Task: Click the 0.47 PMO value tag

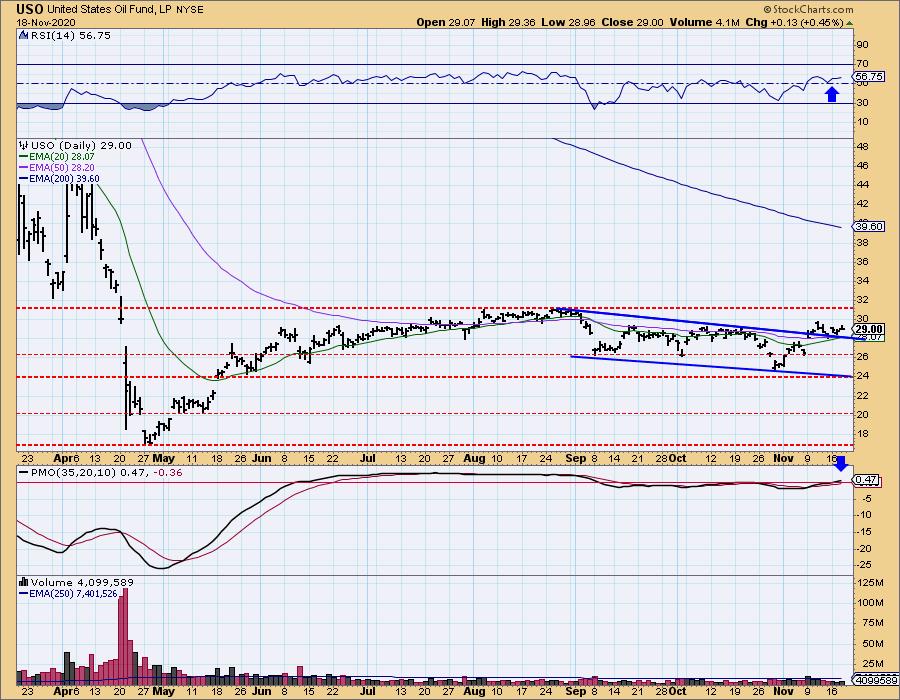Action: [x=867, y=480]
